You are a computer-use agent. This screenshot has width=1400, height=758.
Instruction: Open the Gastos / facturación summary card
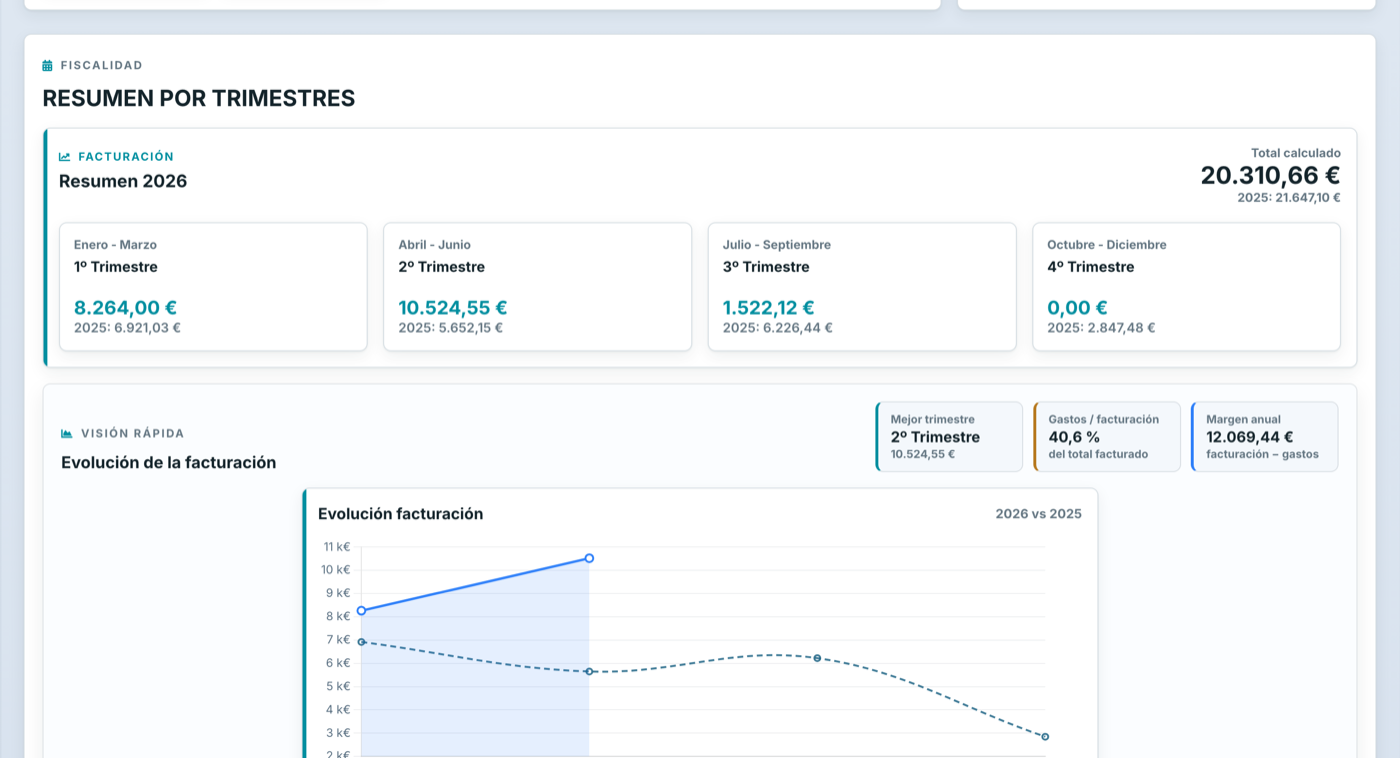coord(1107,437)
